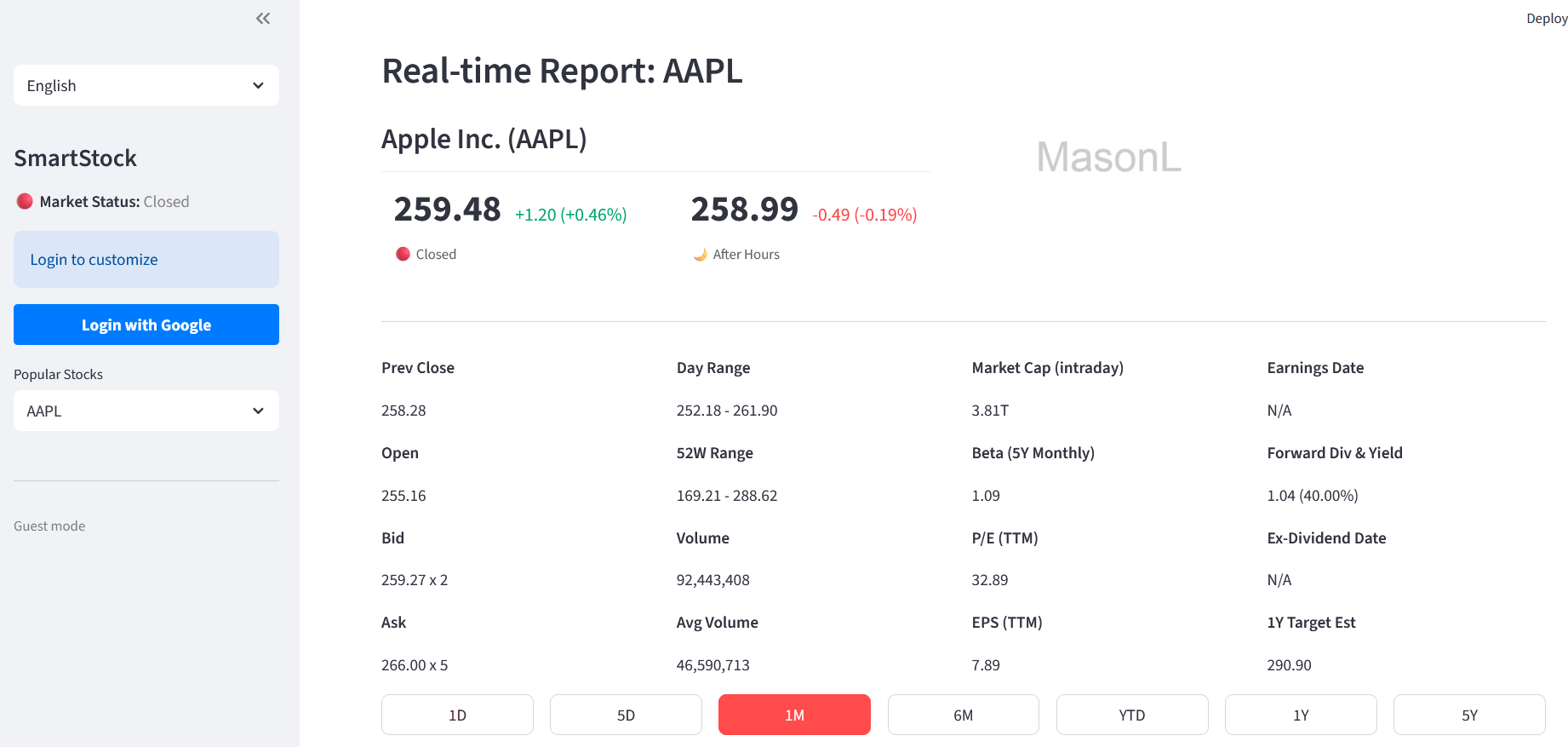Switch to the 1Y view tab
The image size is (1568, 747).
coord(1301,715)
